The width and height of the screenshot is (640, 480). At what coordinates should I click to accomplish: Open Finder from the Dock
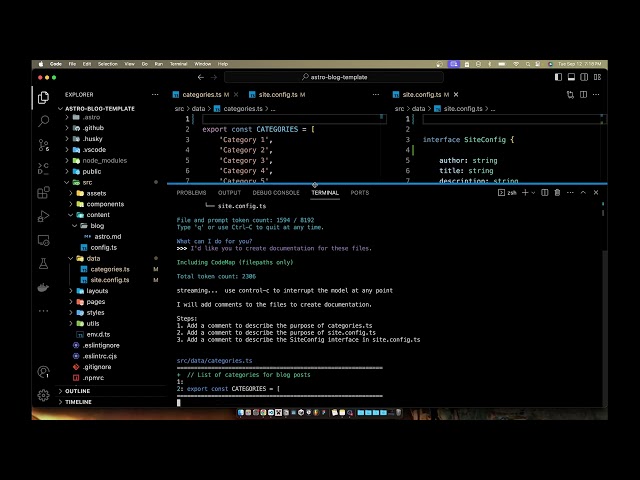click(x=241, y=413)
